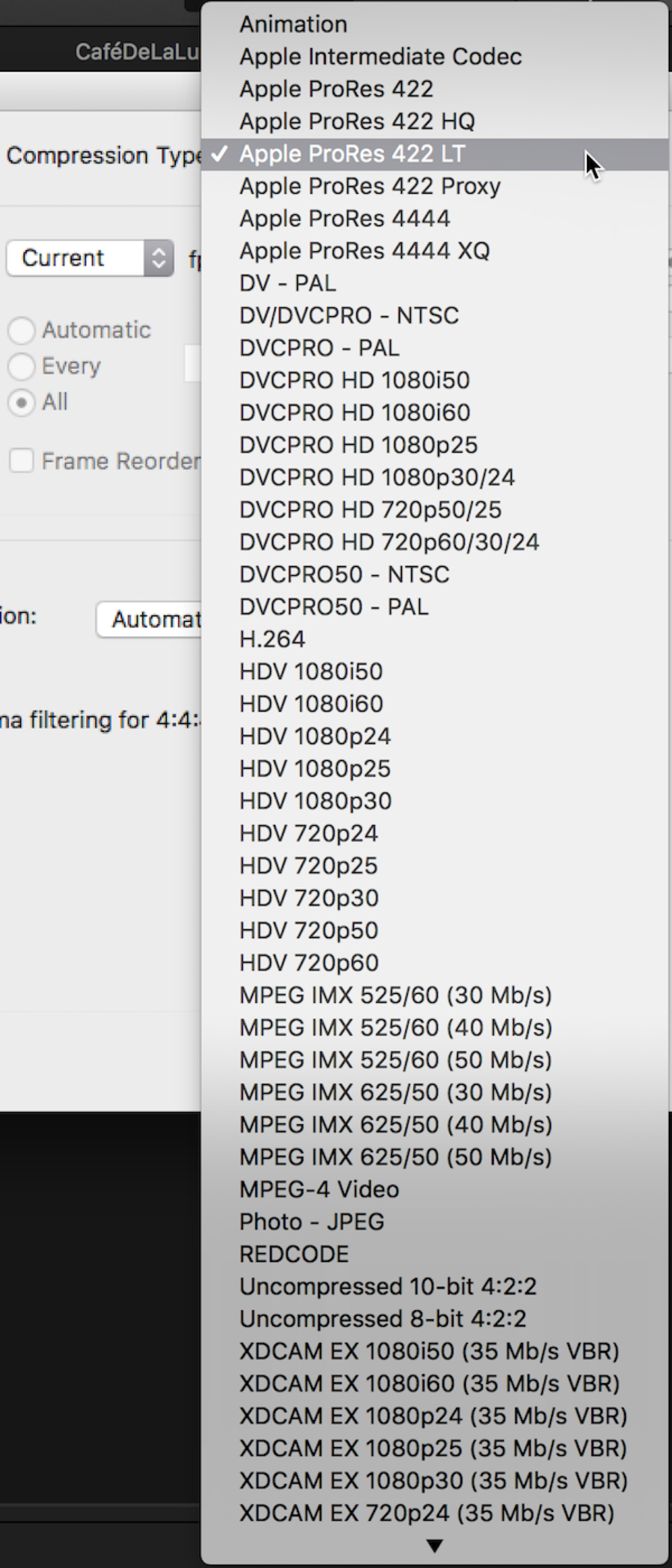Click the scroll-down arrow at menu bottom
This screenshot has width=672, height=1568.
(434, 1545)
